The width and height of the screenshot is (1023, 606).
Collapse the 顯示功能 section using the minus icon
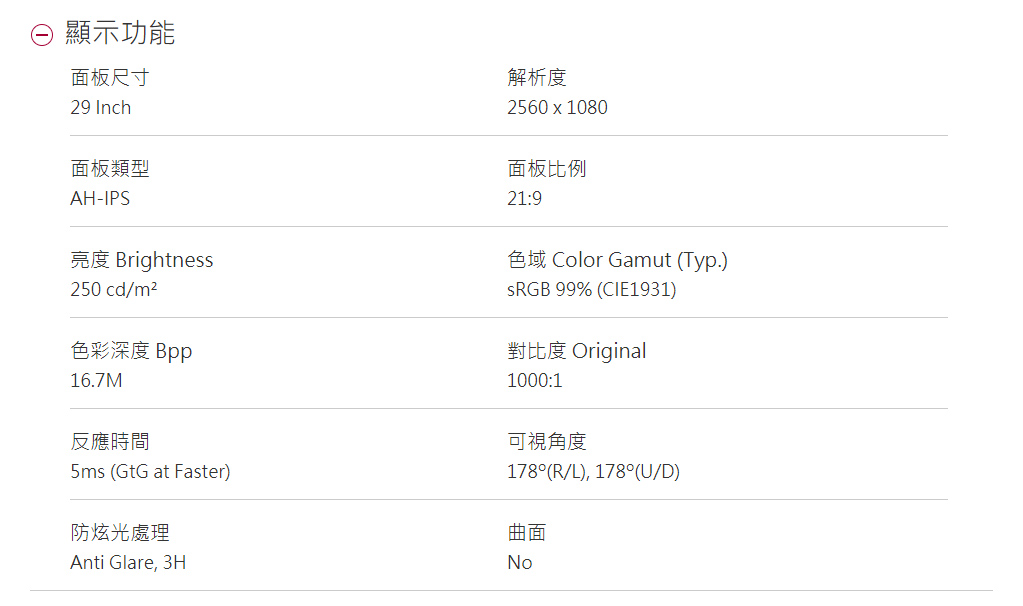click(x=41, y=35)
